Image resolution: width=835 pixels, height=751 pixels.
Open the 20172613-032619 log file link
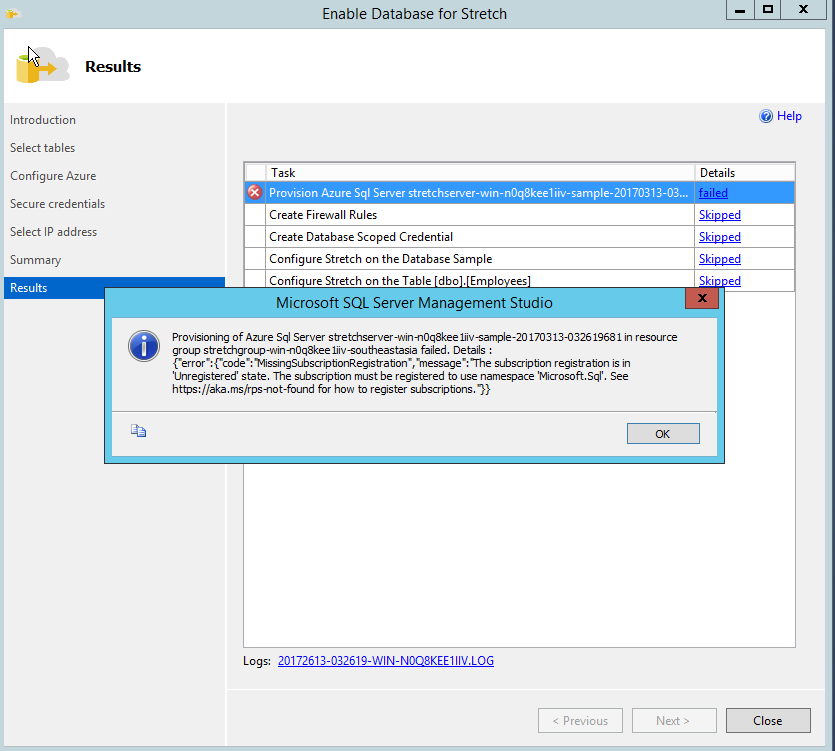(386, 660)
